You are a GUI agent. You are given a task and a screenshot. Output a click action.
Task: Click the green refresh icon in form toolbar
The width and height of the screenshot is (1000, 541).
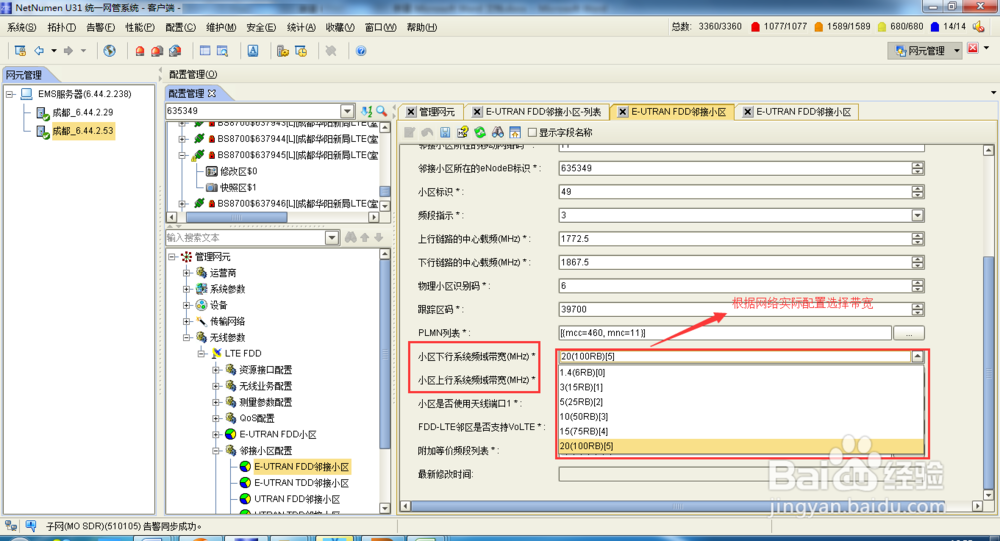480,132
